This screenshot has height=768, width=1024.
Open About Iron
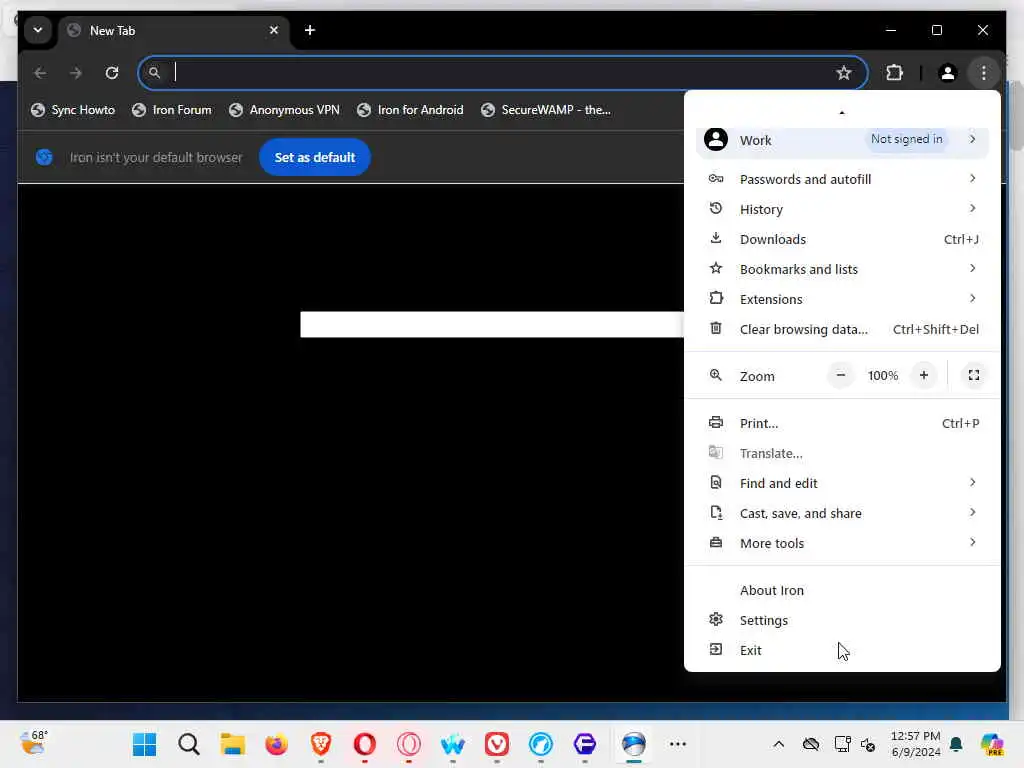coord(842,590)
